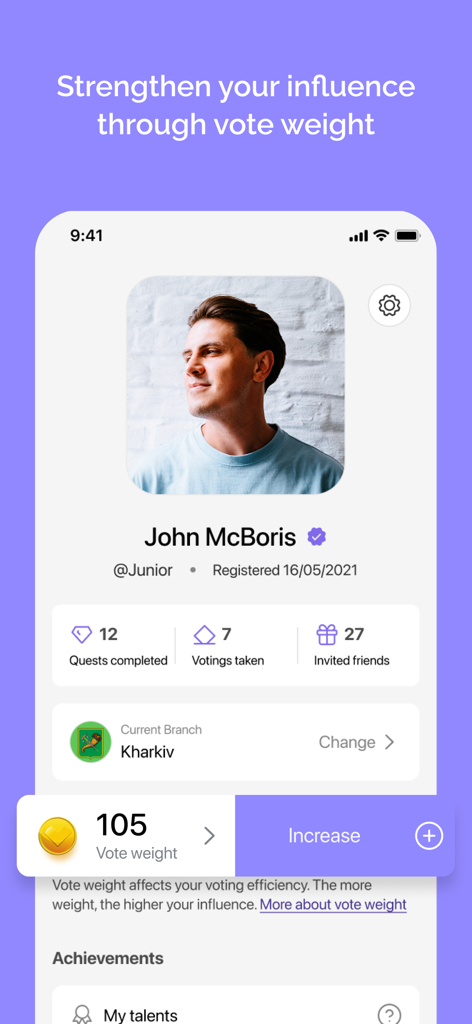
Task: Open settings via the gear icon
Action: click(389, 306)
